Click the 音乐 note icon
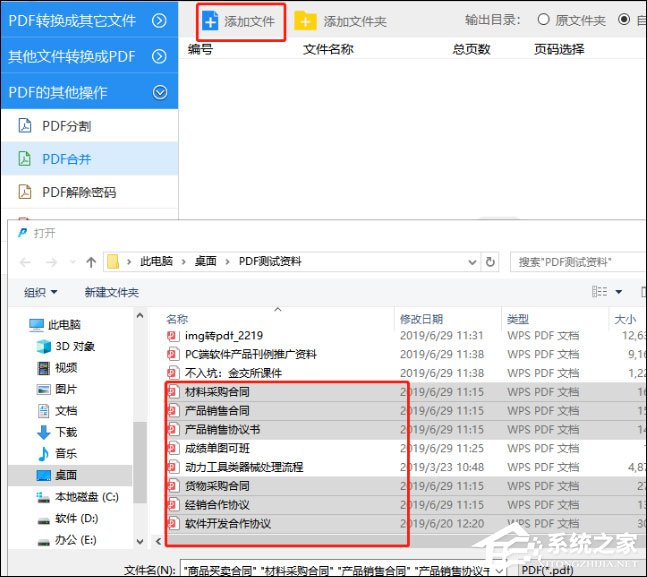Viewport: 647px width, 577px height. coord(43,454)
